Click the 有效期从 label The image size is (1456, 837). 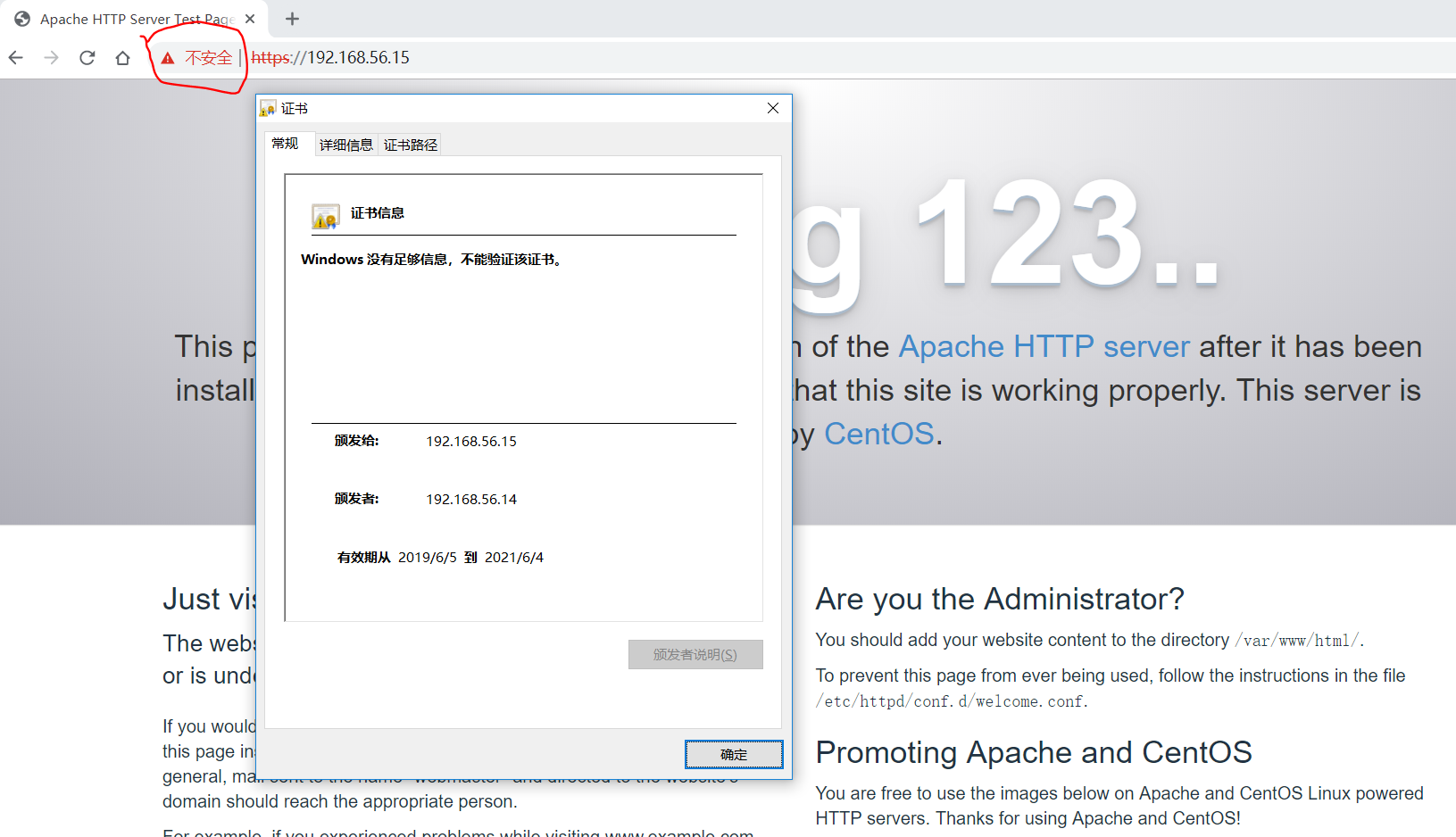pos(364,557)
